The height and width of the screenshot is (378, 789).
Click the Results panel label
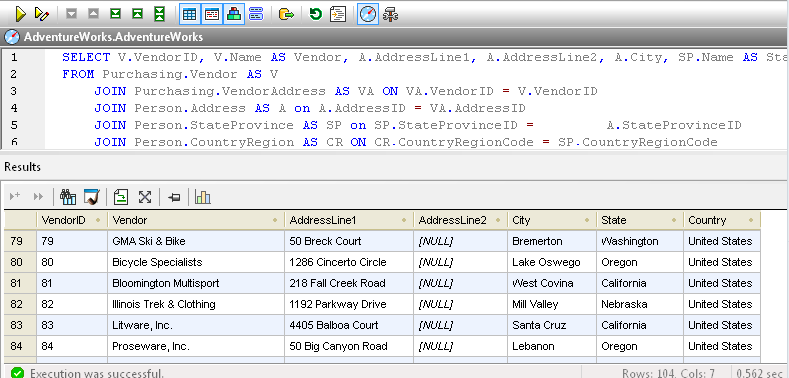[x=23, y=167]
